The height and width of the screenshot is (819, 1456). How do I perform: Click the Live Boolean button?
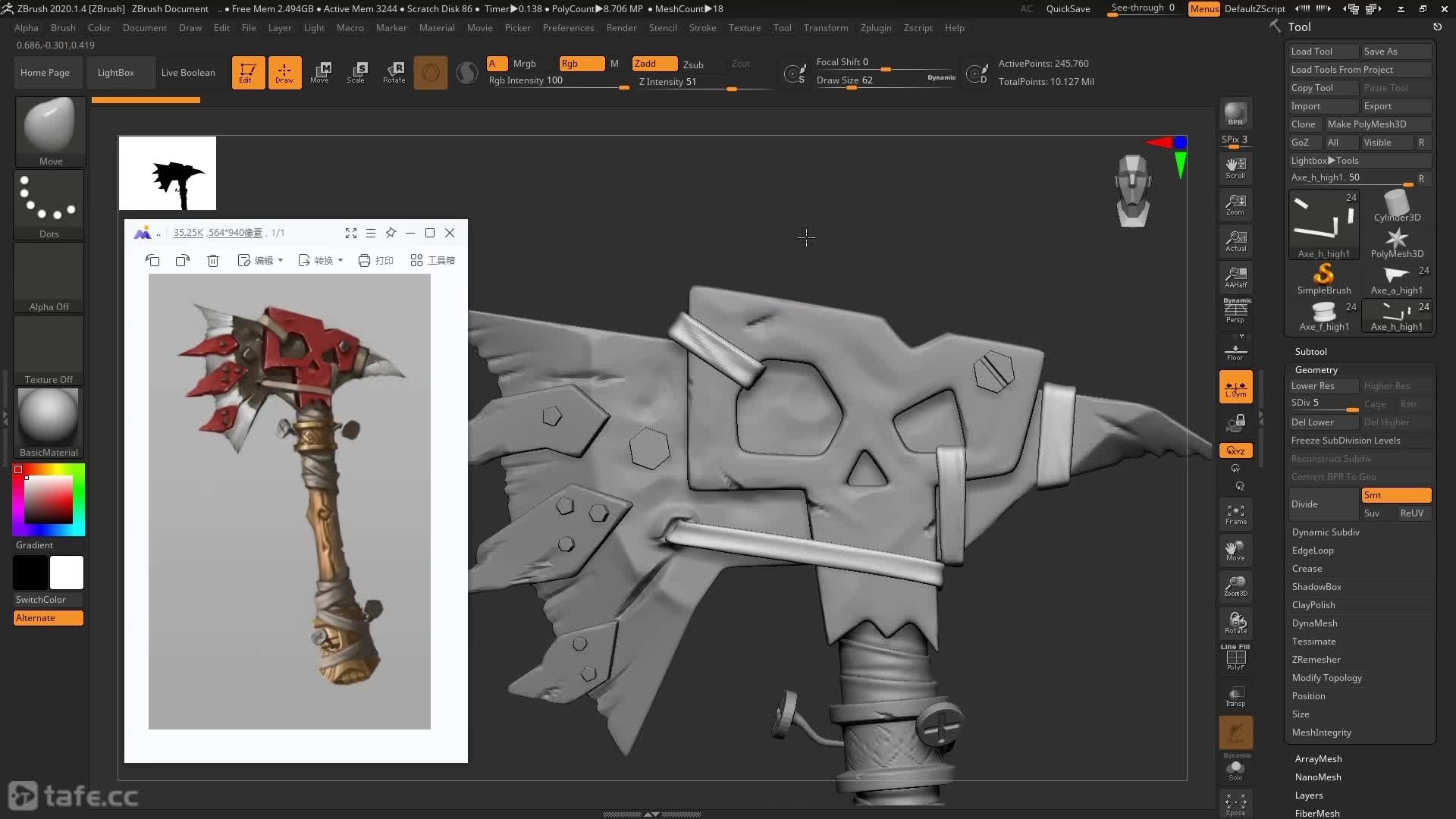point(188,73)
